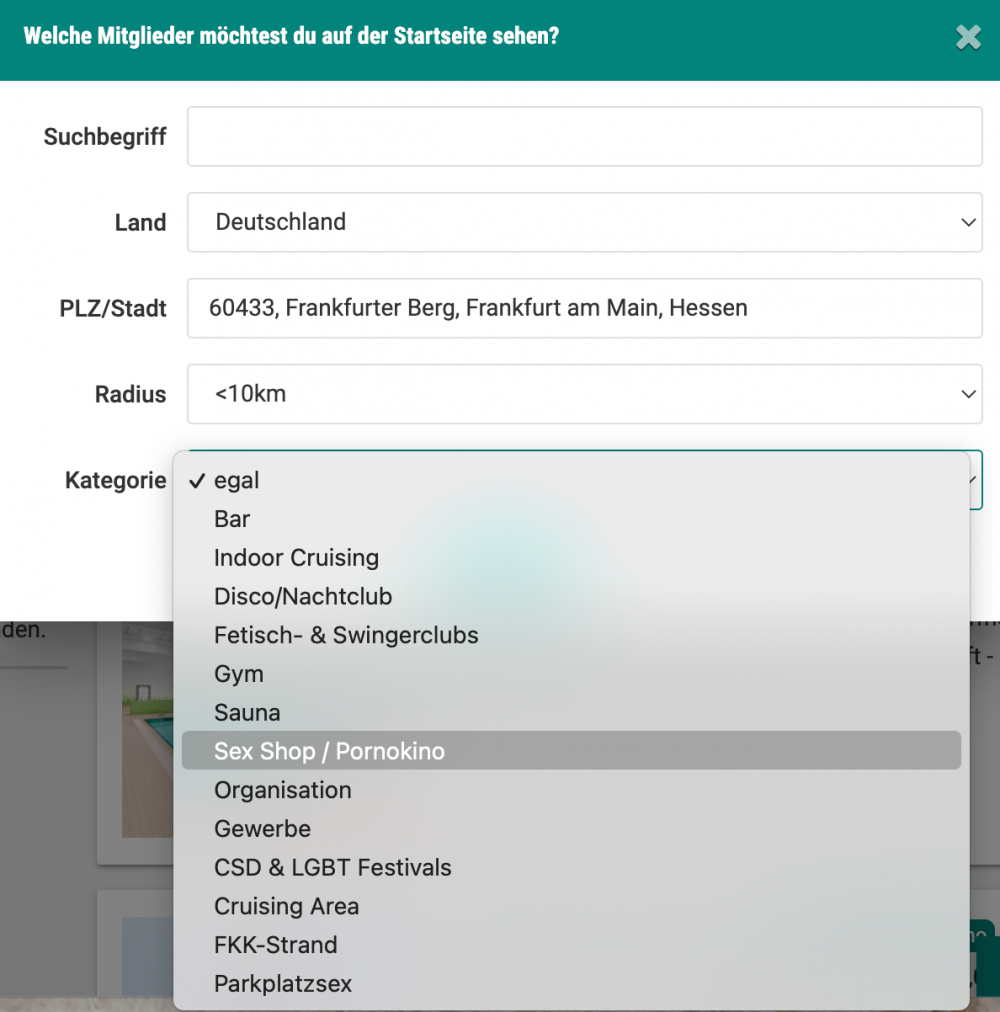The height and width of the screenshot is (1012, 1000).
Task: Select 'Indoor Cruising' category option
Action: click(x=296, y=558)
